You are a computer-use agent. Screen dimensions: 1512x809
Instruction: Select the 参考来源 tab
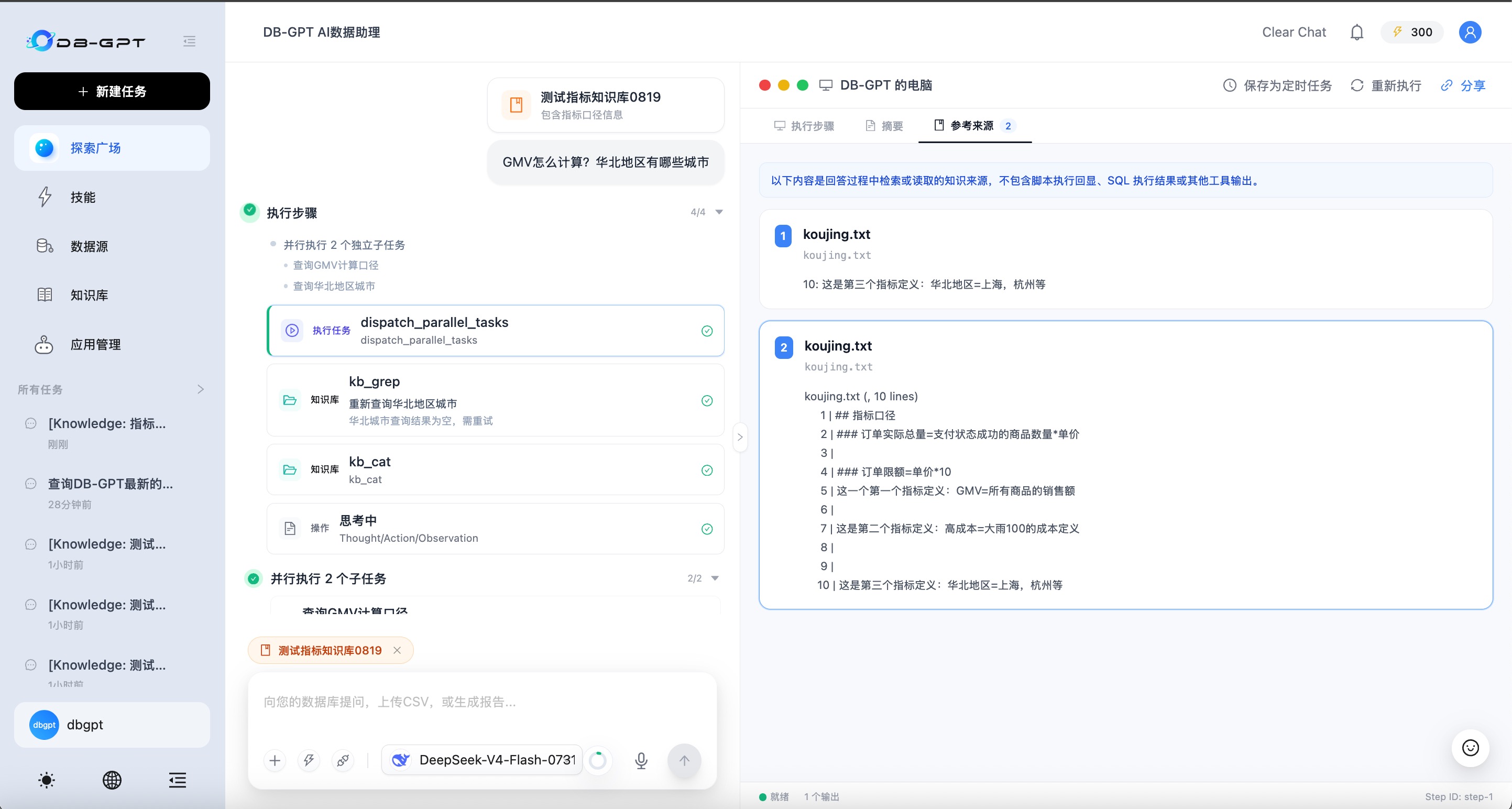tap(974, 126)
